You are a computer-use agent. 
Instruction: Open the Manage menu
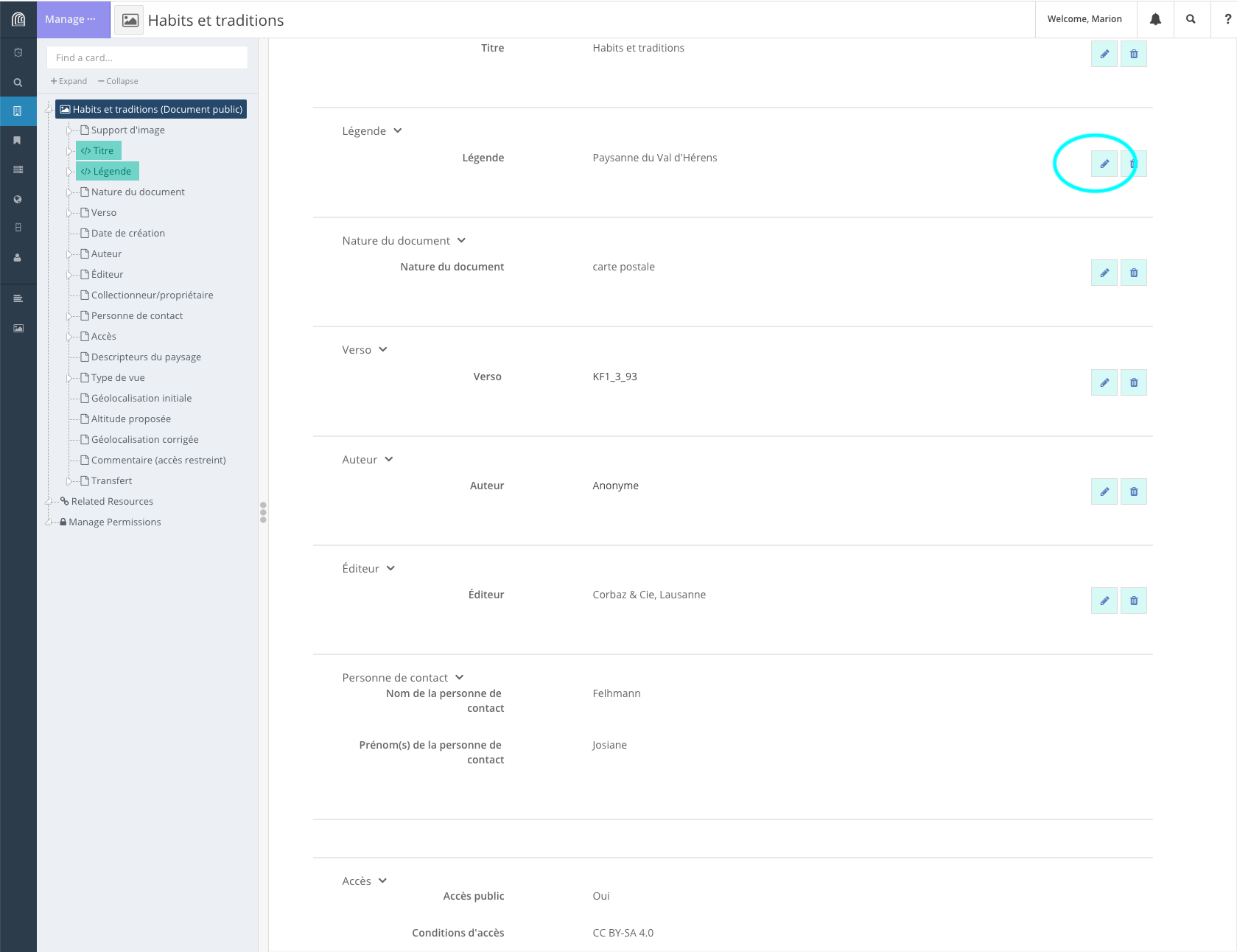click(x=71, y=19)
